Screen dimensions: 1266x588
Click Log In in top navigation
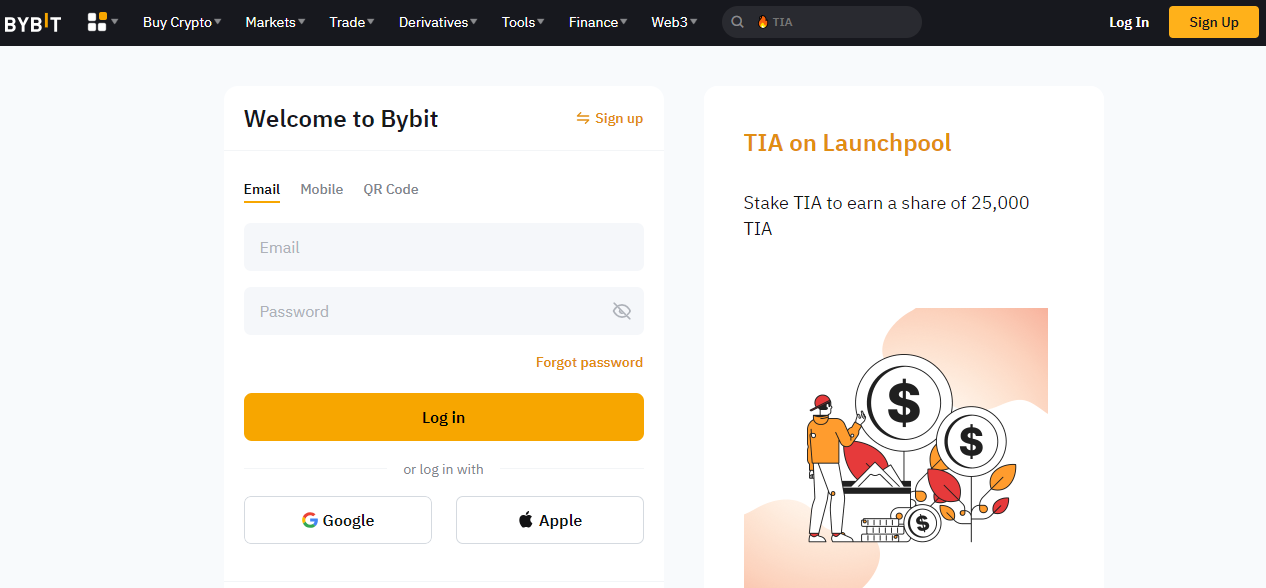point(1129,22)
